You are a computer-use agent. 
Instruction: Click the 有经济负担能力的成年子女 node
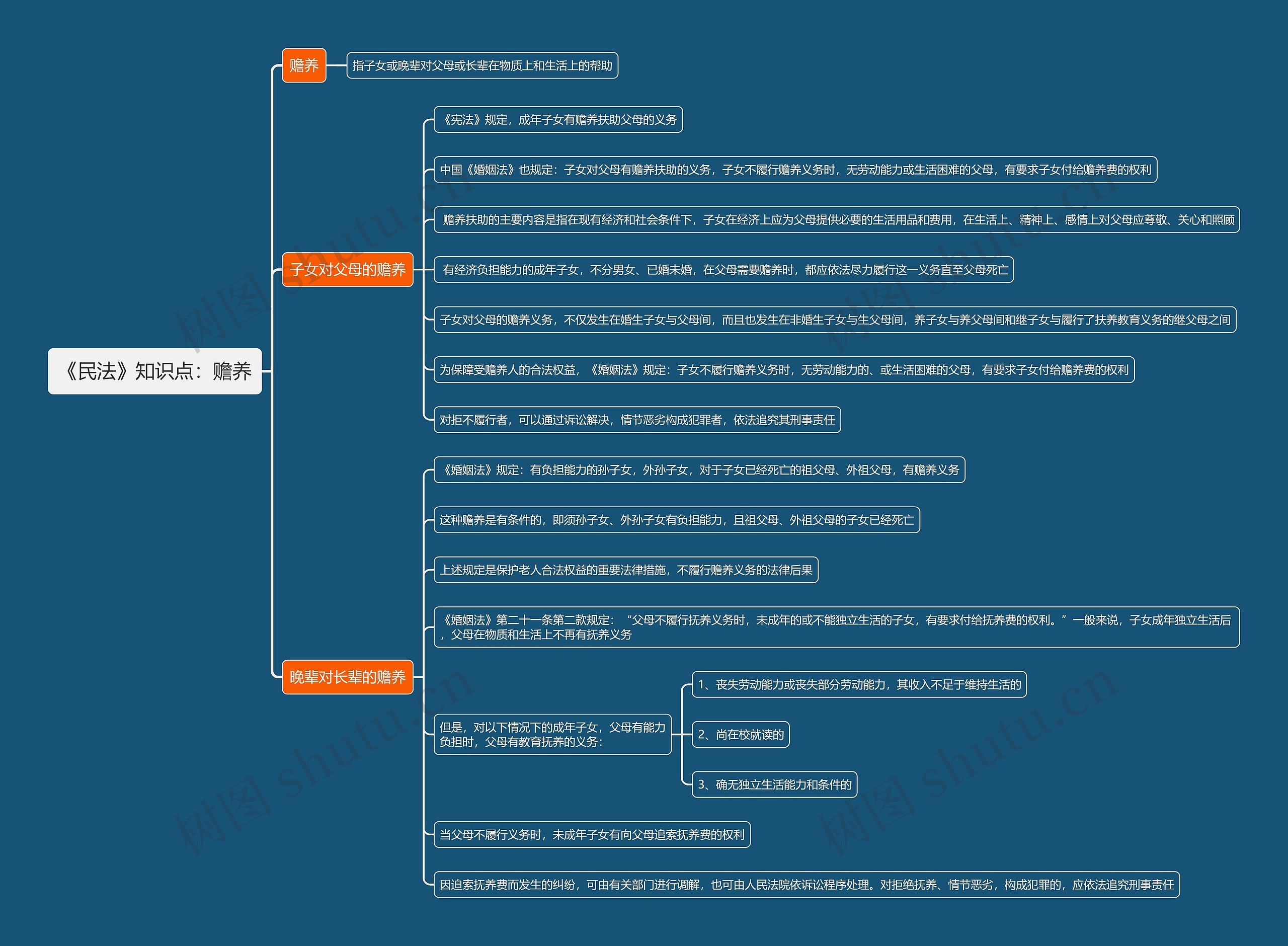(x=723, y=269)
